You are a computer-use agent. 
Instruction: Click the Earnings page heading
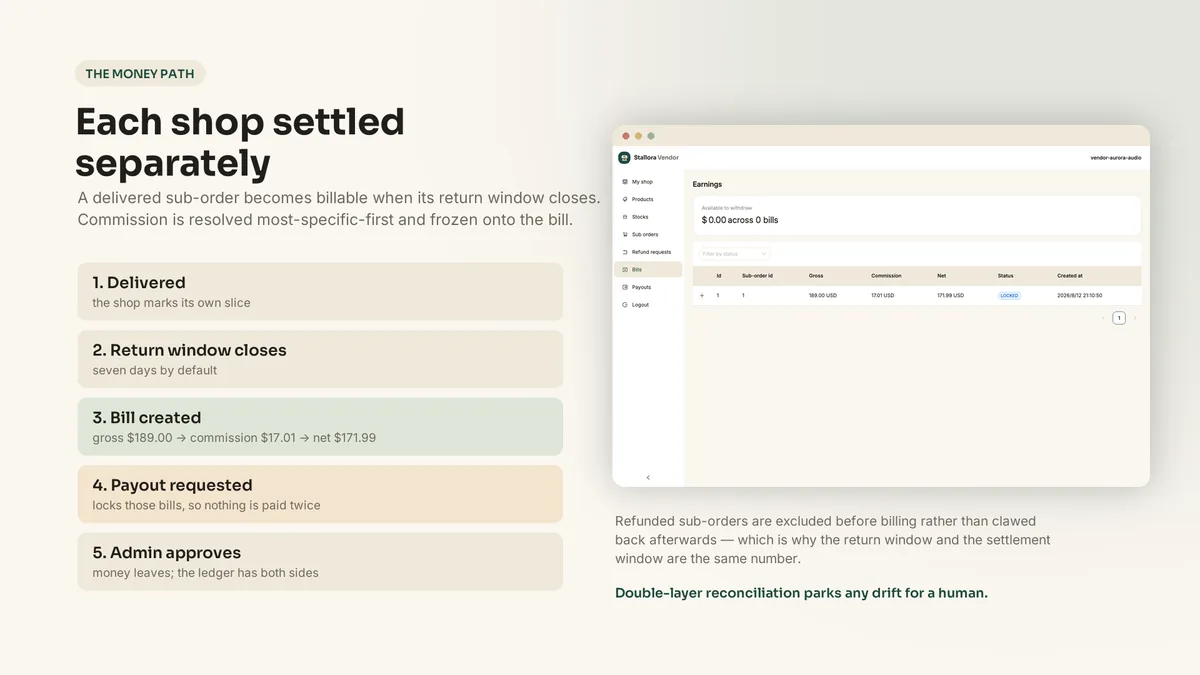point(707,184)
